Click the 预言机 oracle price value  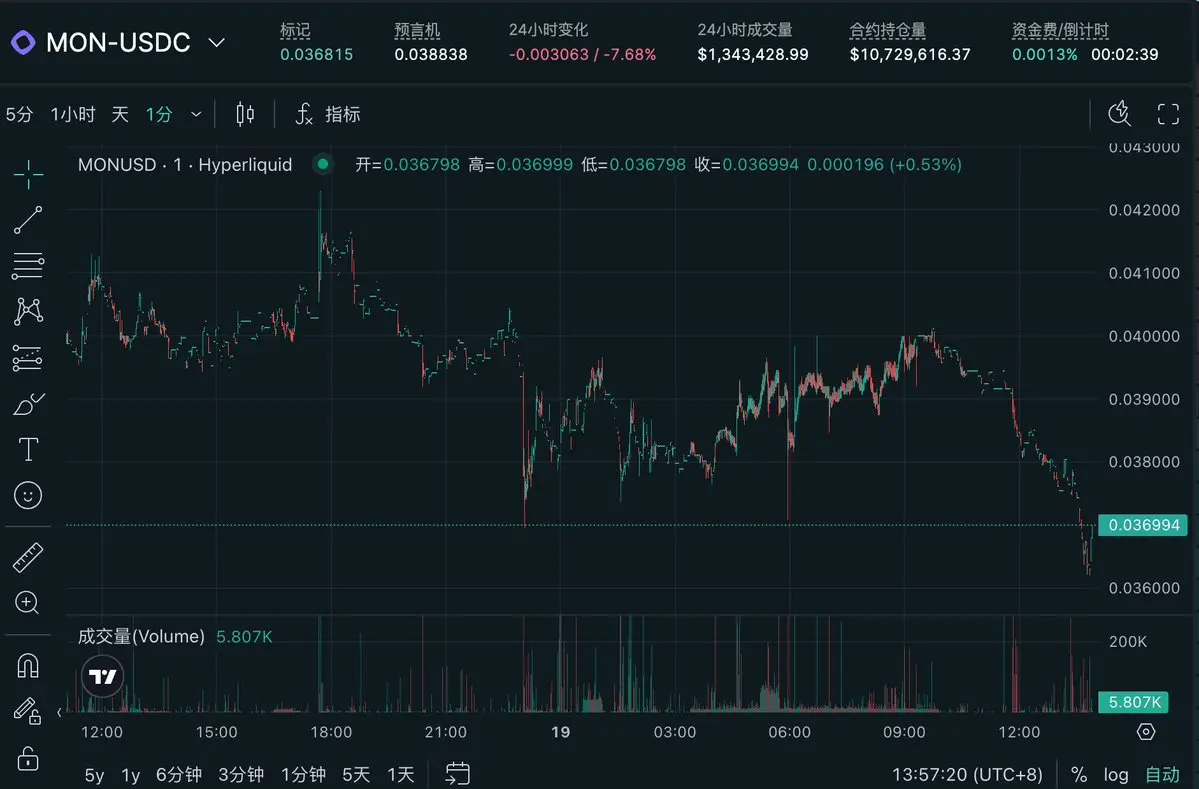(431, 54)
